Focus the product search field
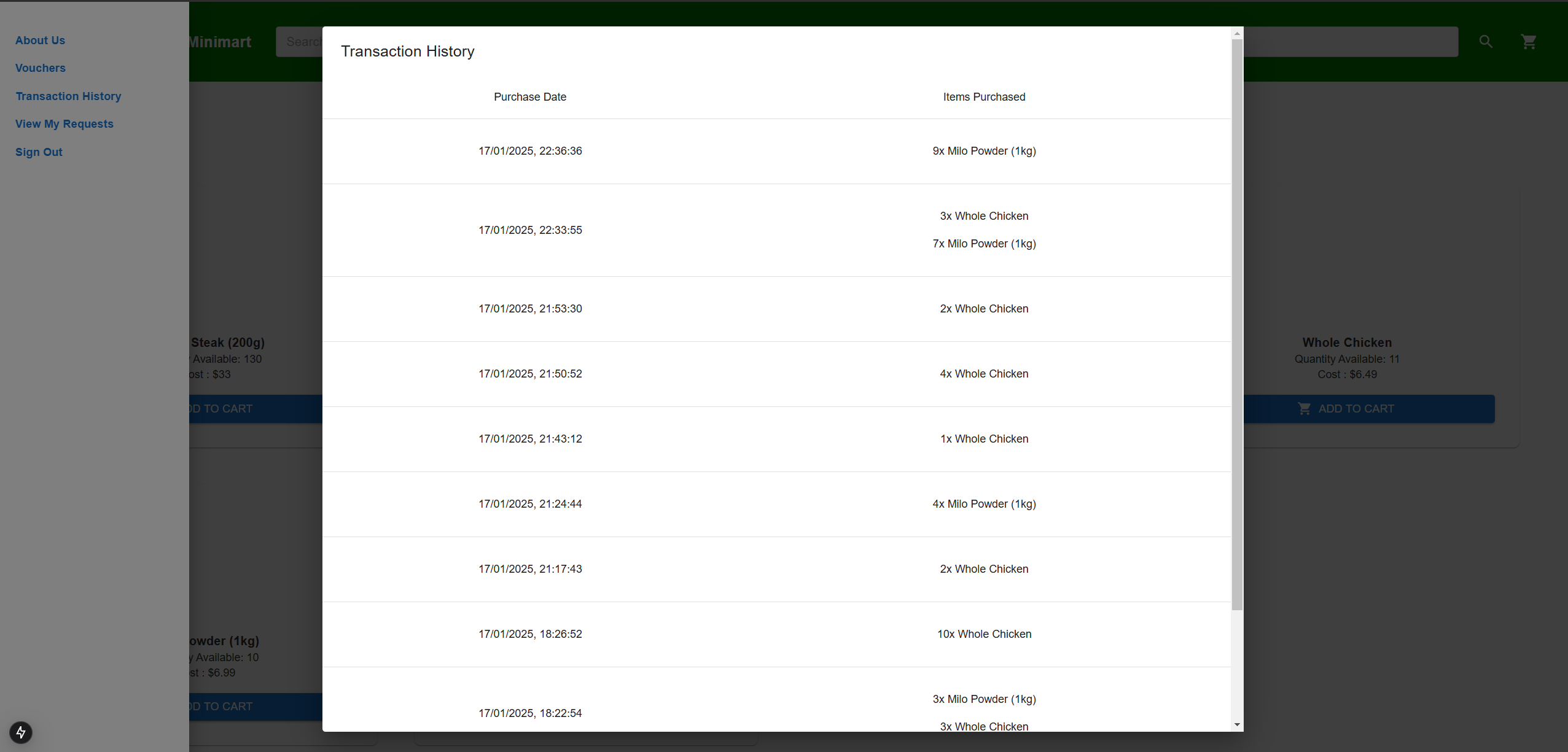Image resolution: width=1568 pixels, height=752 pixels. click(299, 42)
